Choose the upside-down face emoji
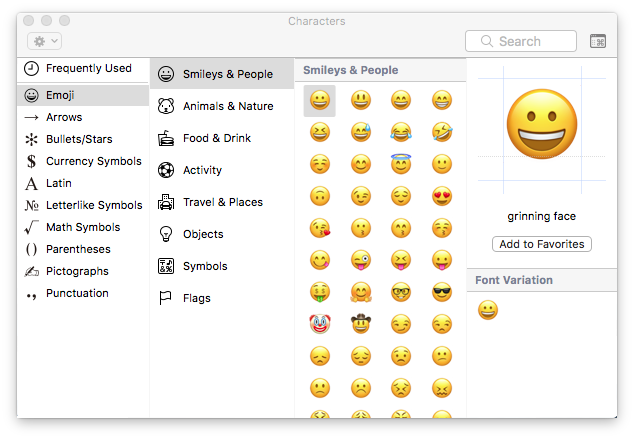The image size is (634, 439). [320, 196]
